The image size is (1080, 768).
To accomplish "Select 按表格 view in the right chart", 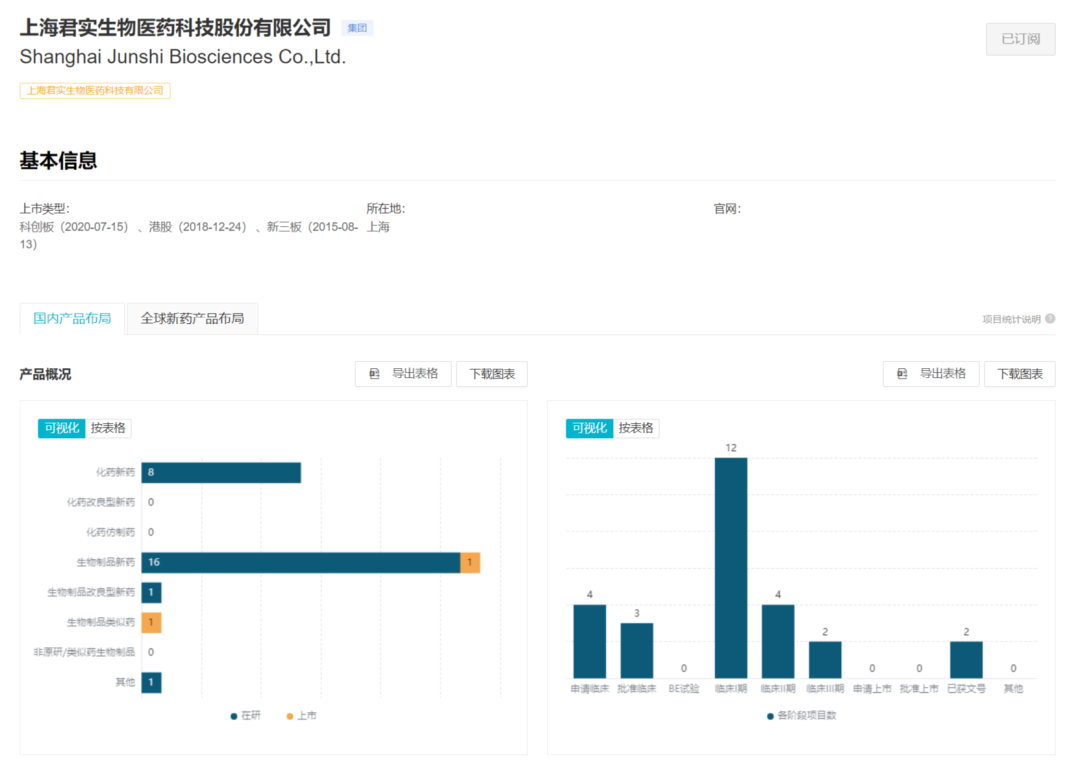I will pyautogui.click(x=636, y=428).
